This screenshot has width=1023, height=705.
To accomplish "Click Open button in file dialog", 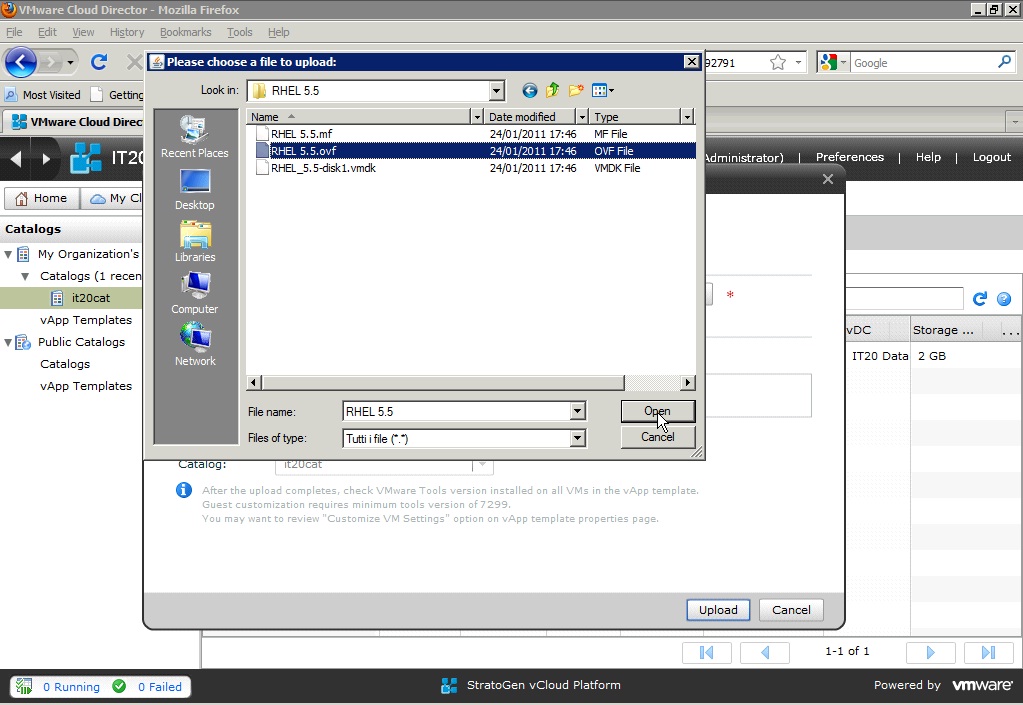I will click(658, 411).
